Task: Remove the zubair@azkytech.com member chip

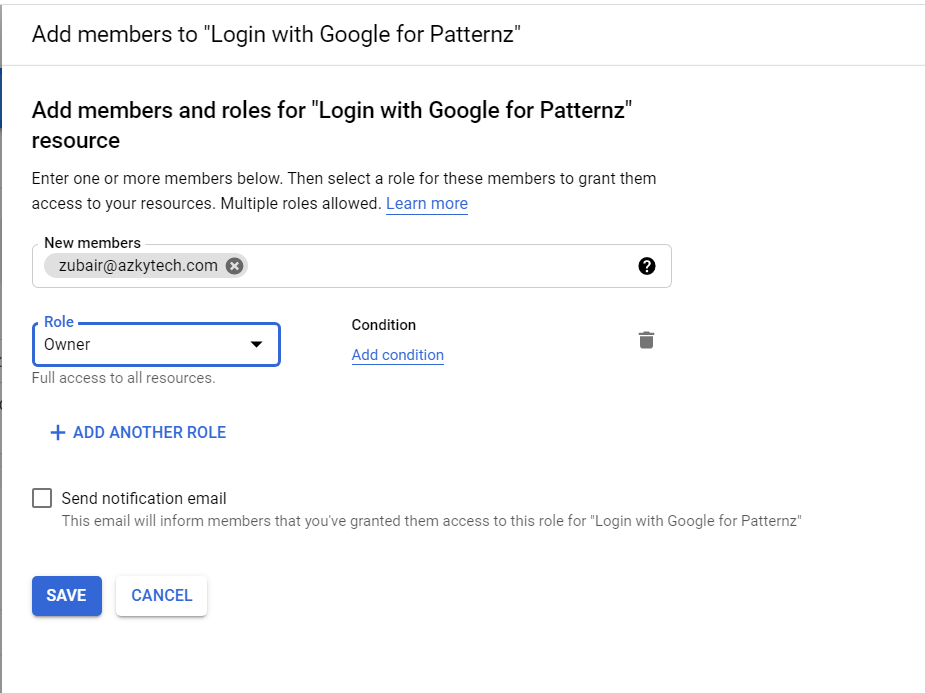Action: (234, 266)
